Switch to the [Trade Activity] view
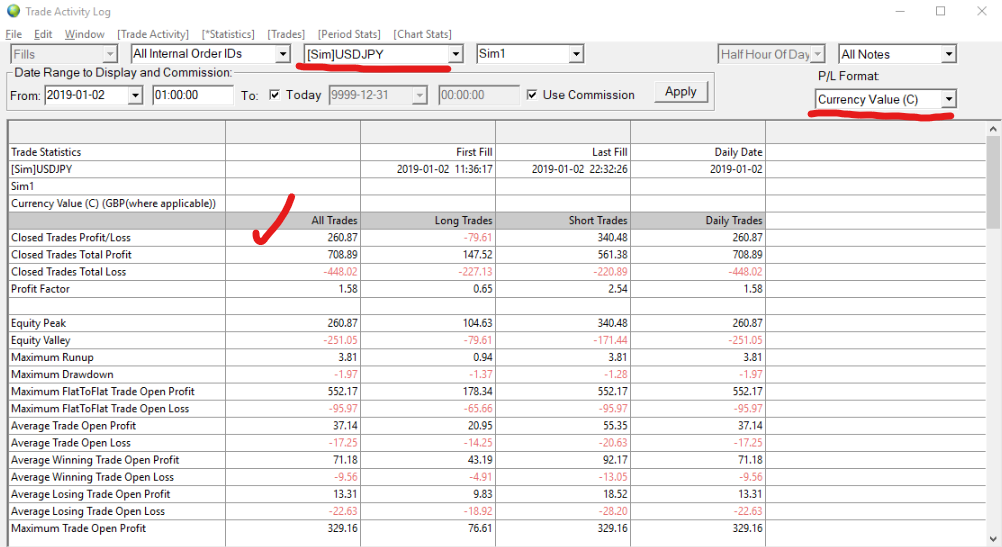Image resolution: width=1002 pixels, height=547 pixels. tap(153, 34)
